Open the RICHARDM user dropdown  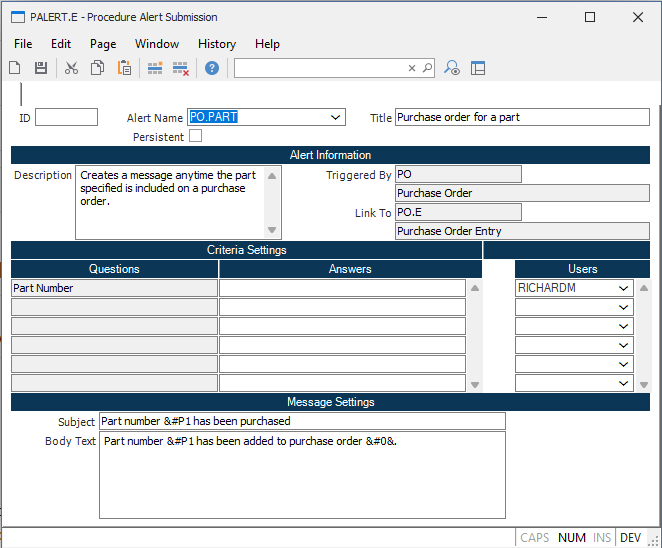624,288
